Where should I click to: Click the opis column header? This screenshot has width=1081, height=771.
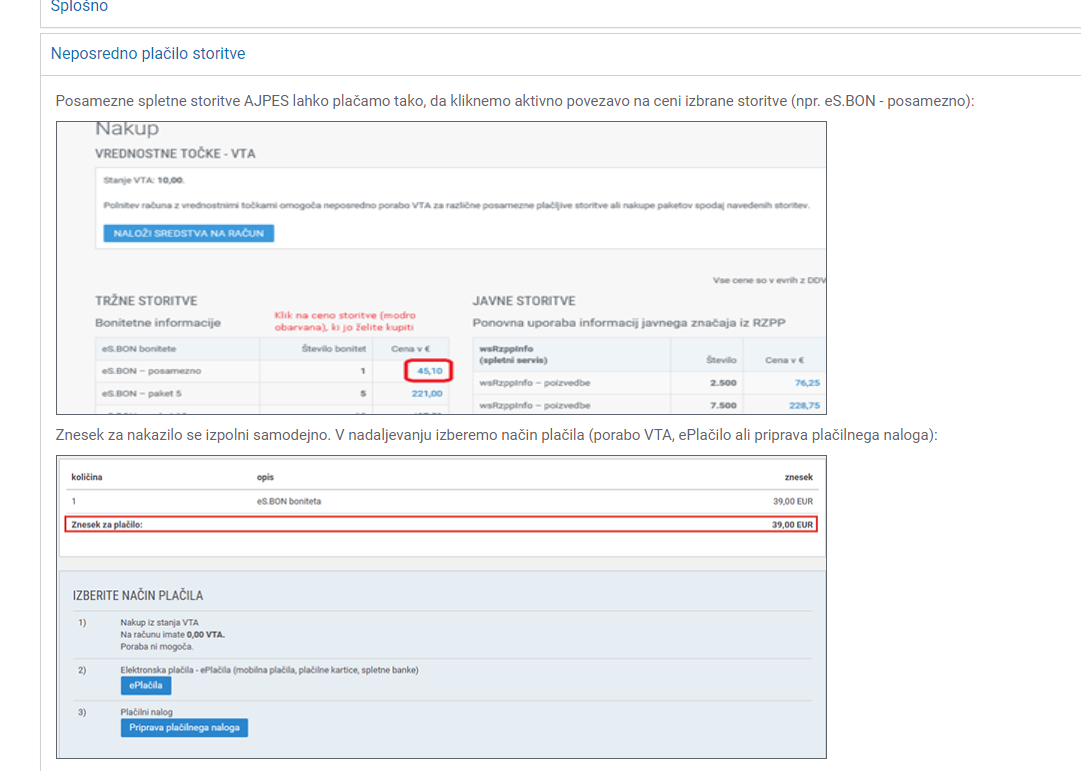click(x=265, y=477)
